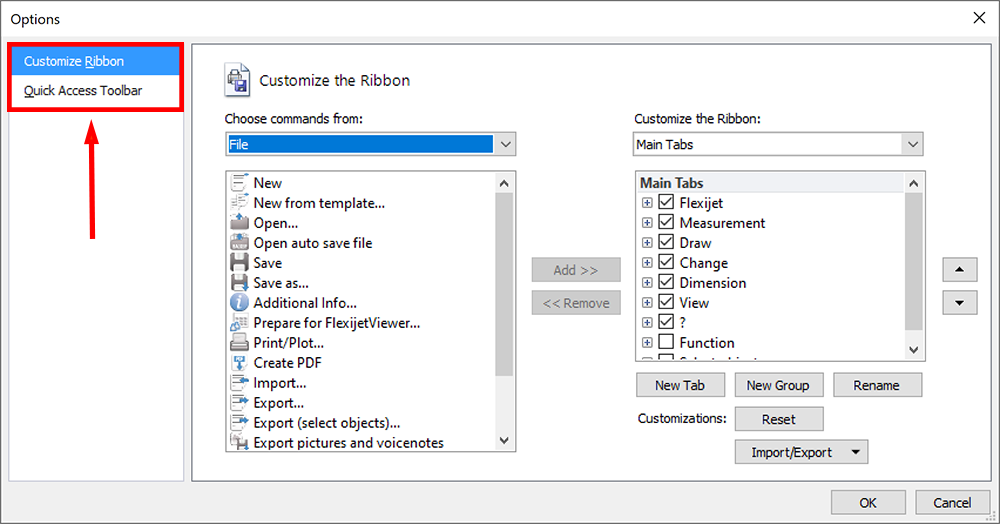
Task: Click the Additional Info icon
Action: point(239,302)
